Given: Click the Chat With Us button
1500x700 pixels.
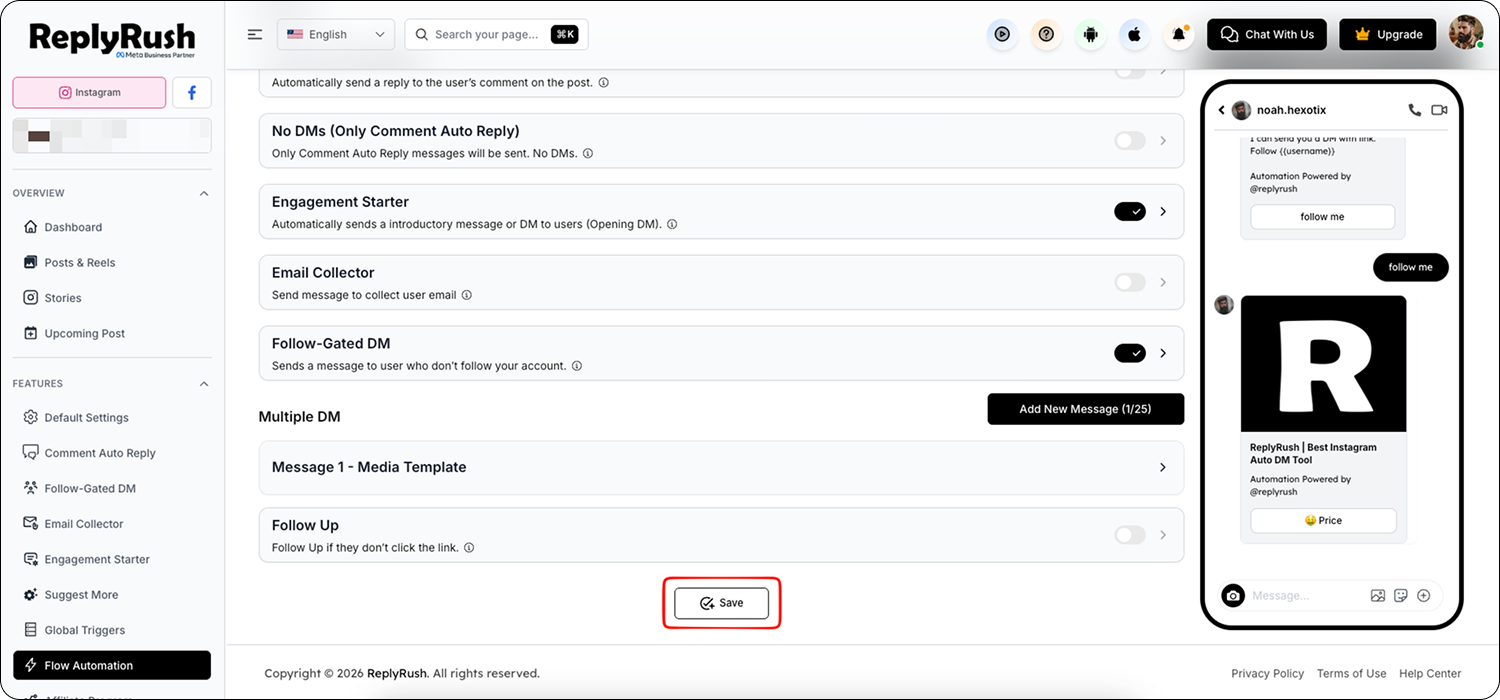Looking at the screenshot, I should coord(1267,34).
